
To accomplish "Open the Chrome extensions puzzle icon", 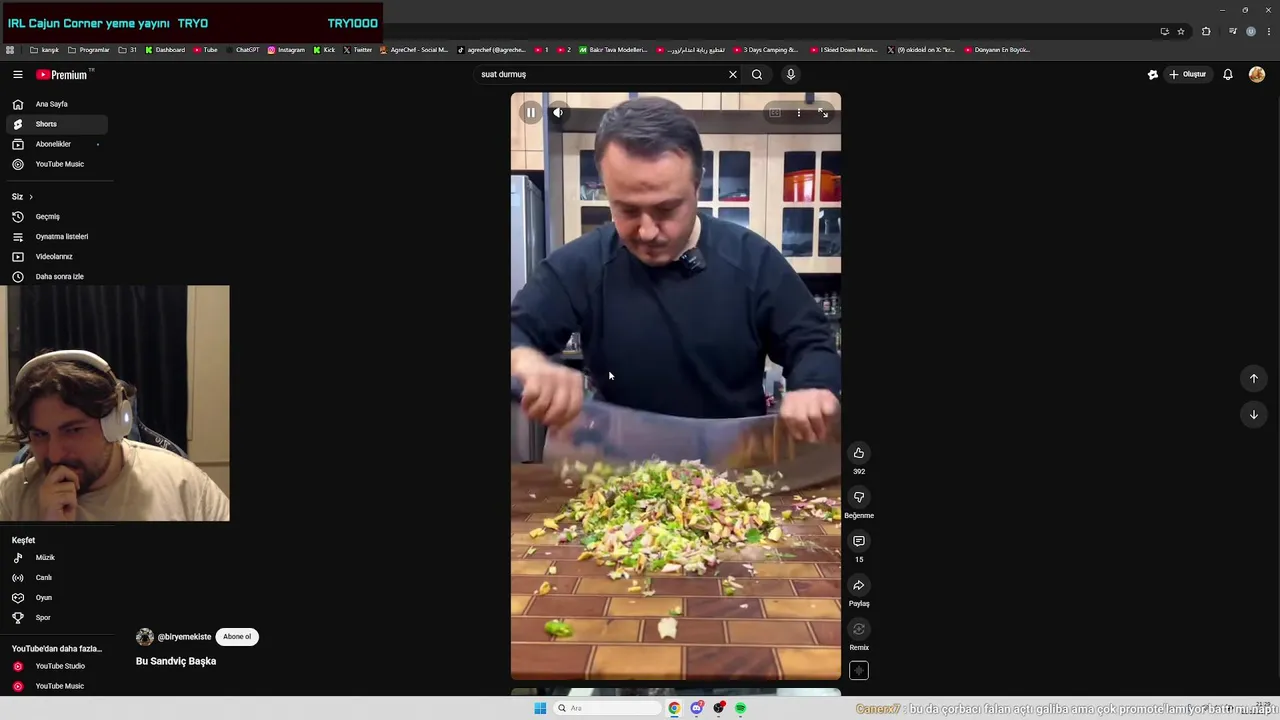I will tap(1206, 31).
